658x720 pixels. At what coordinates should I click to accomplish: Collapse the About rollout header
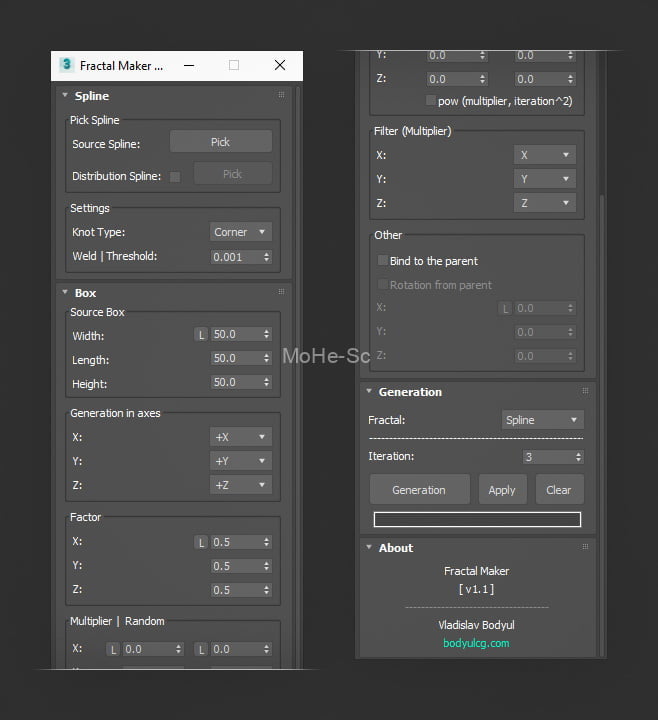[395, 548]
